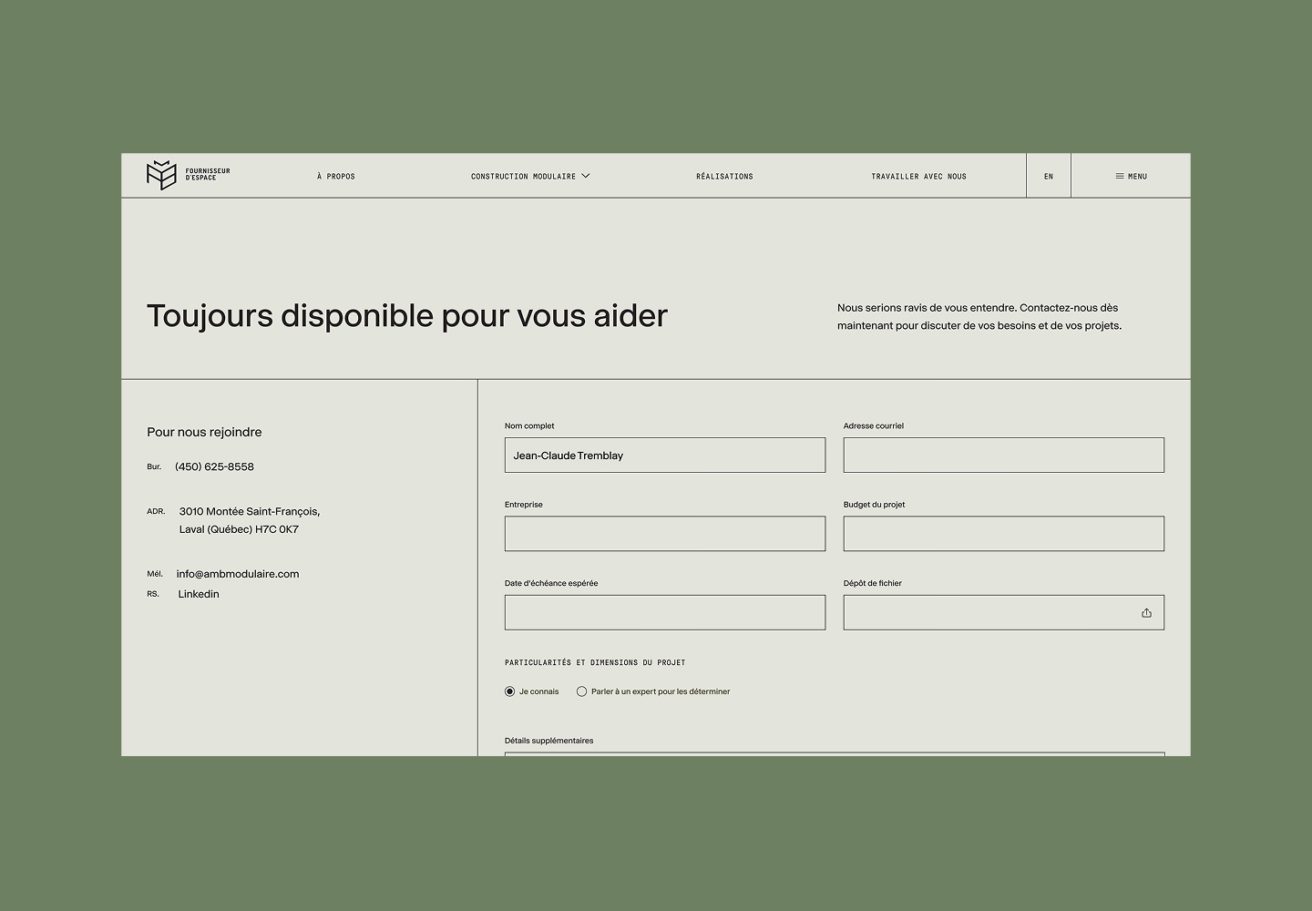Click into the Entreprise field
The image size is (1312, 911).
(x=664, y=534)
